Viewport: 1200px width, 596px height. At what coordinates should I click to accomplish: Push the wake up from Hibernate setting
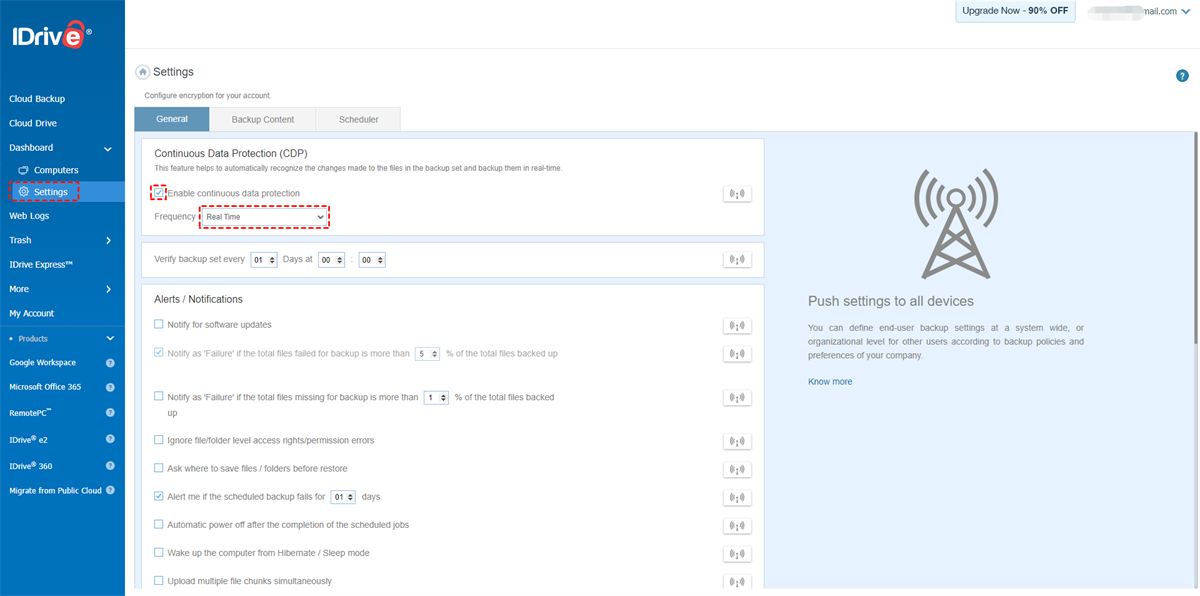(737, 554)
